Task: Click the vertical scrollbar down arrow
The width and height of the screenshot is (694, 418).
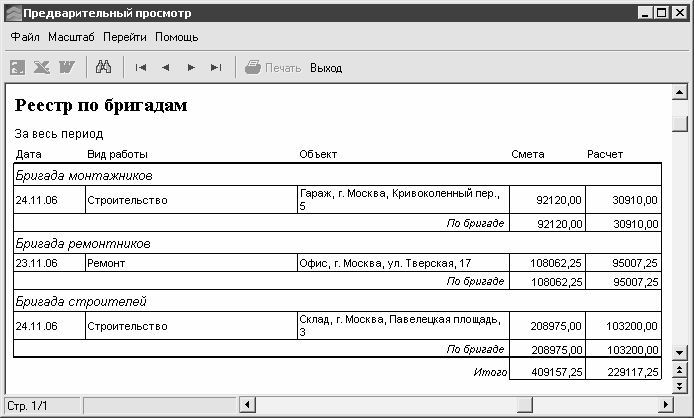Action: pos(680,353)
